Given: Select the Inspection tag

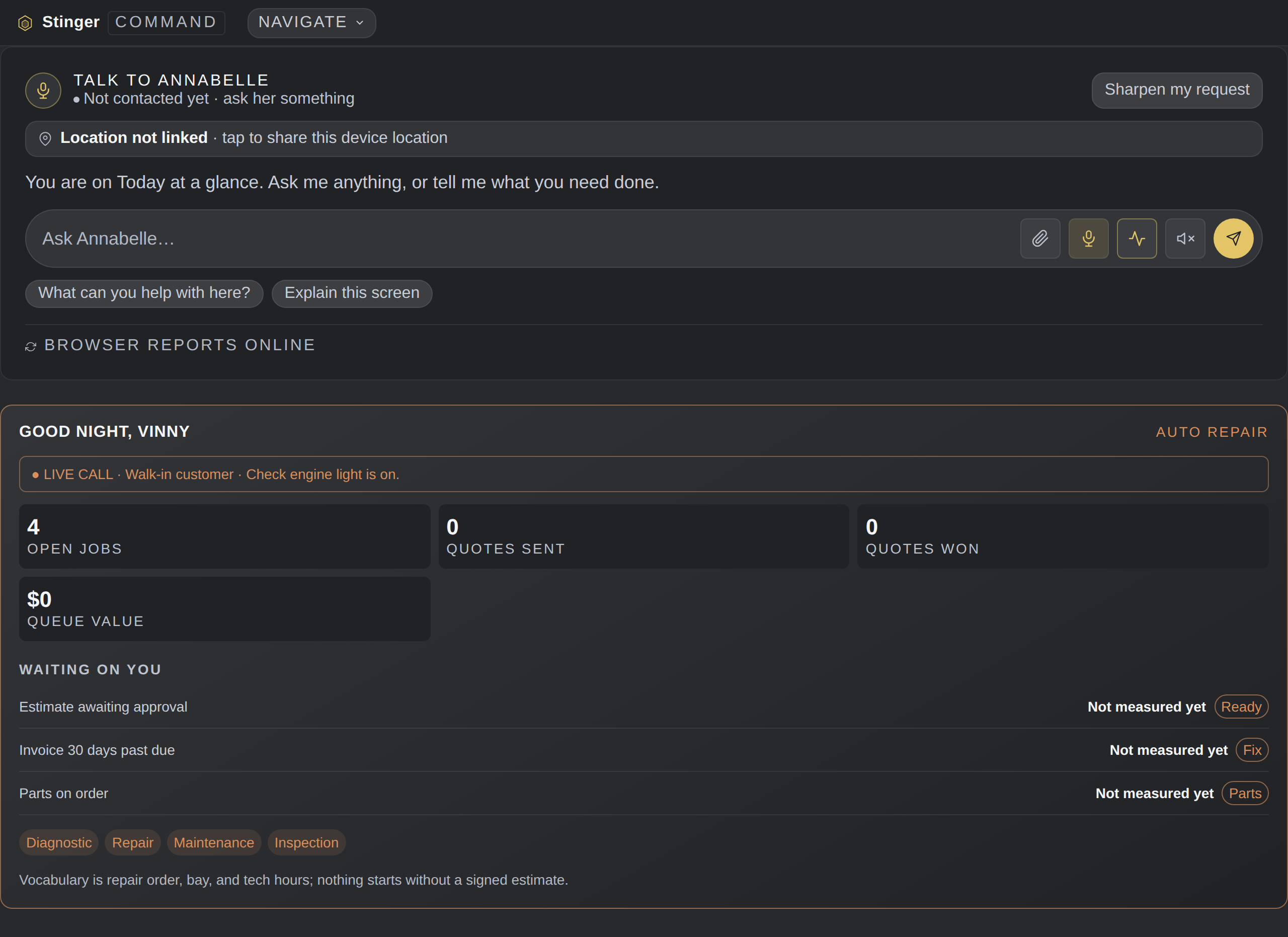Looking at the screenshot, I should 306,843.
